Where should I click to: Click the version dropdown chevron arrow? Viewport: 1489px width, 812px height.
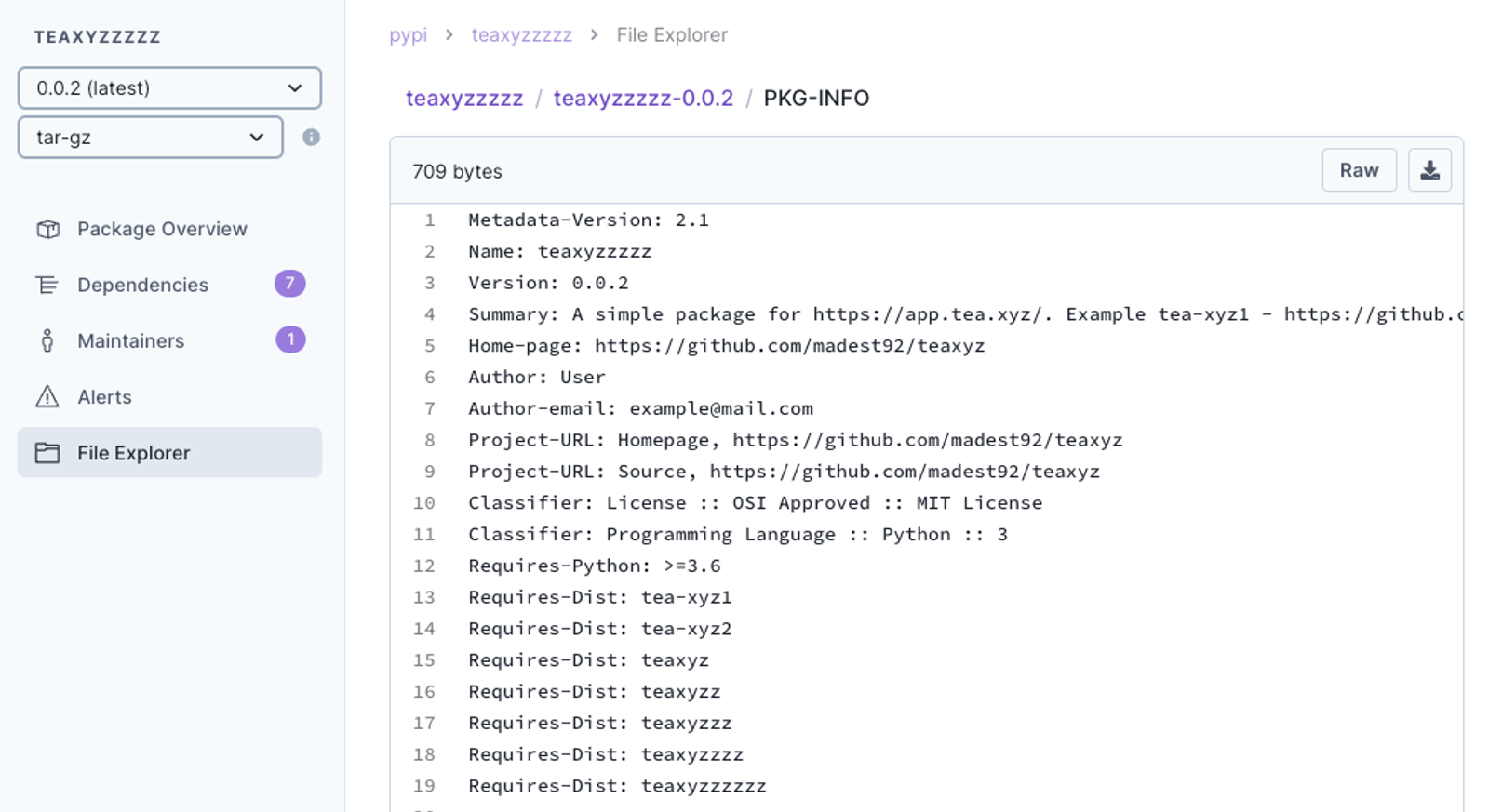[x=295, y=88]
